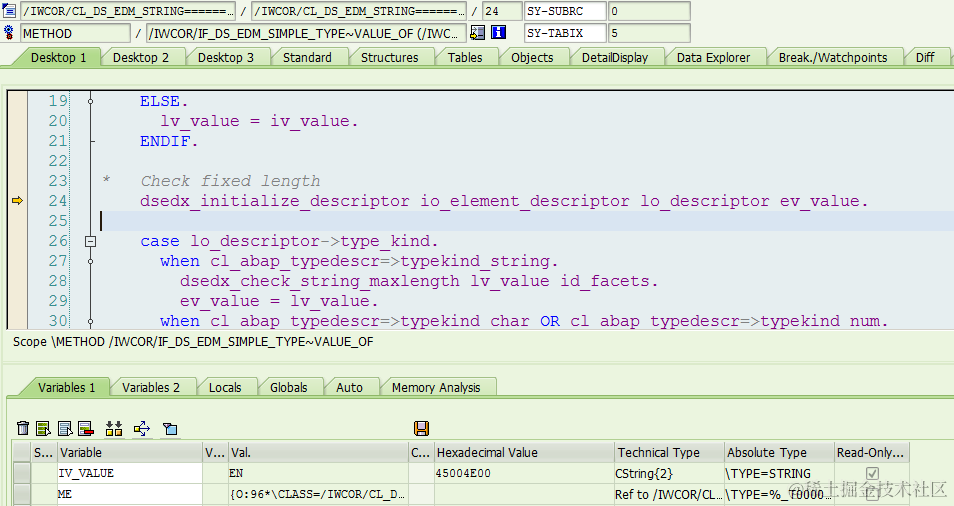Collapse the case block at line 26
The height and width of the screenshot is (506, 954).
(x=90, y=241)
